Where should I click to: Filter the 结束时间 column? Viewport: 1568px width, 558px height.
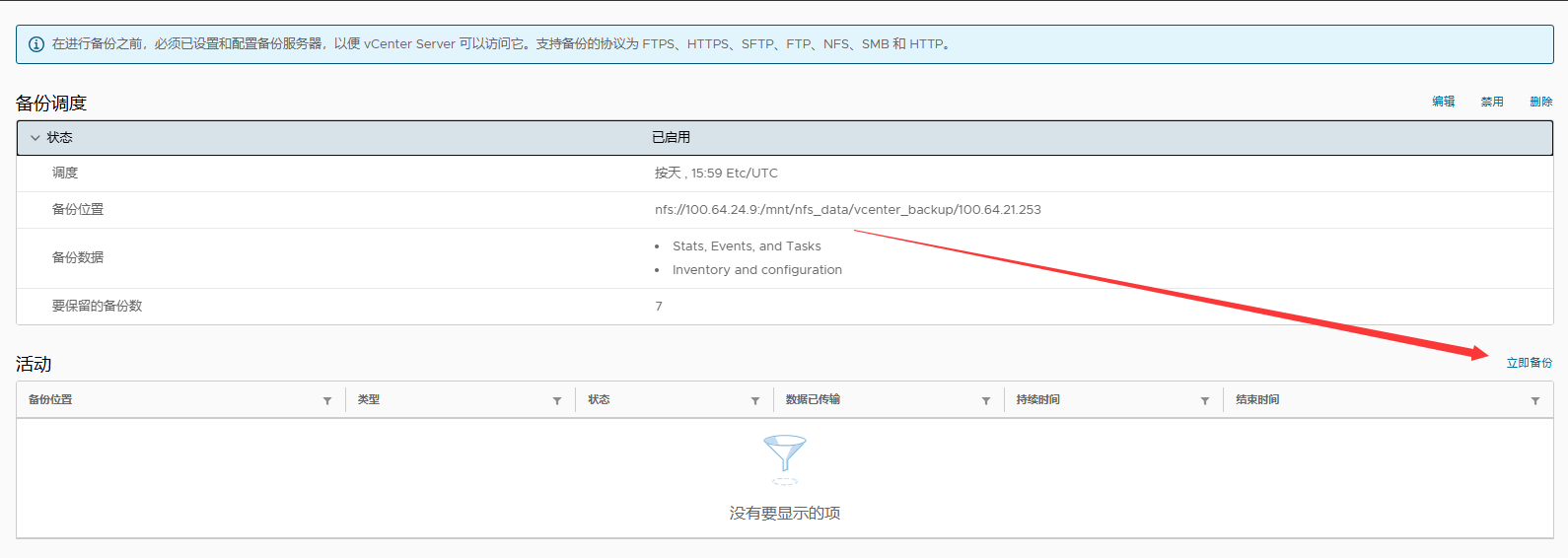[1535, 400]
